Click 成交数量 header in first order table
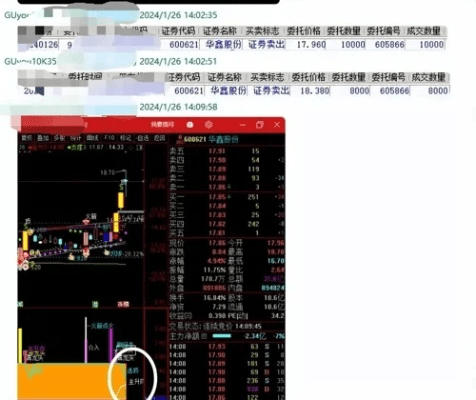 click(424, 31)
